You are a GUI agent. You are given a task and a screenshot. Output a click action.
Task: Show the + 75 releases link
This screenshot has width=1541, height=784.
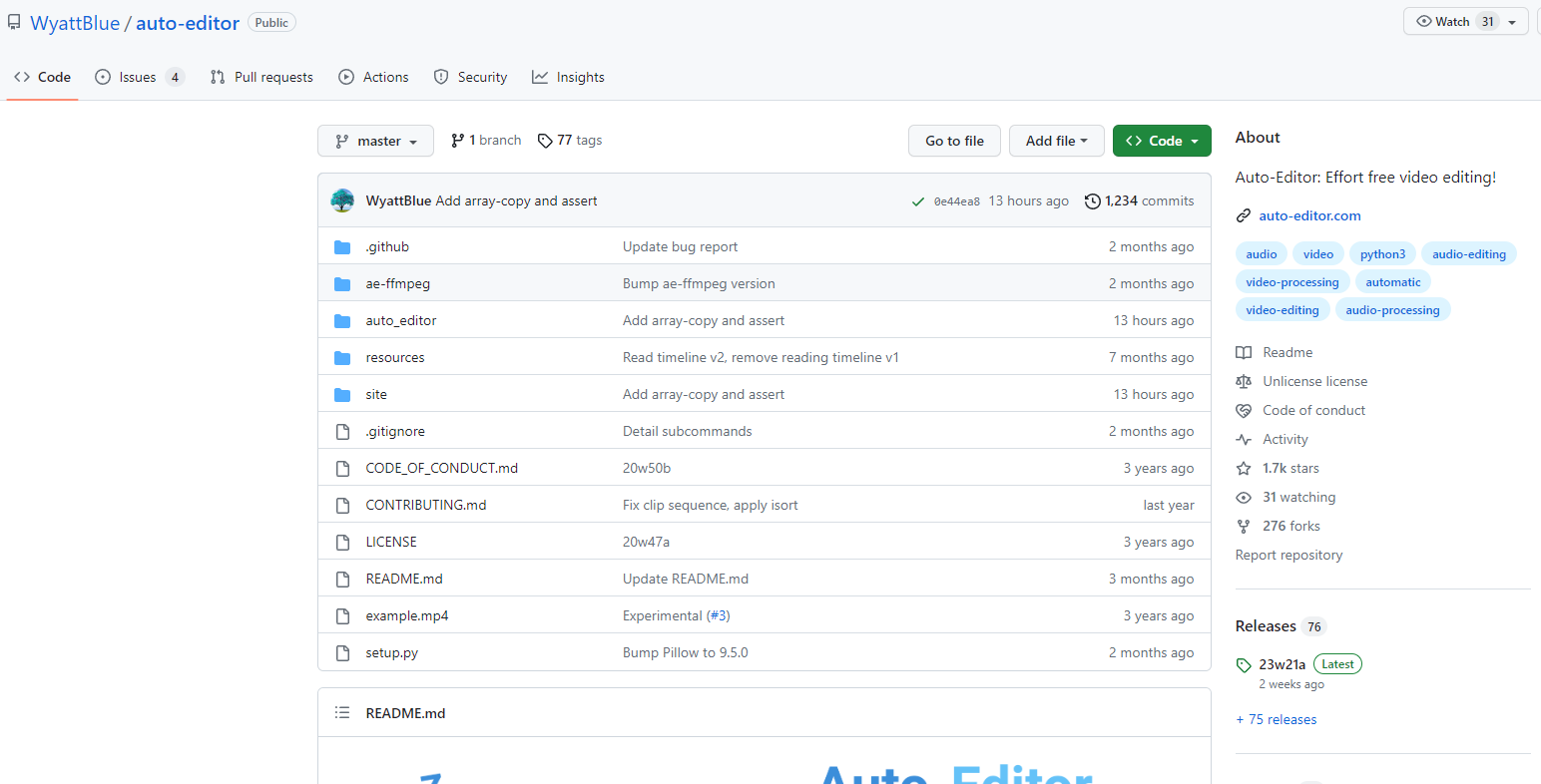pyautogui.click(x=1276, y=719)
